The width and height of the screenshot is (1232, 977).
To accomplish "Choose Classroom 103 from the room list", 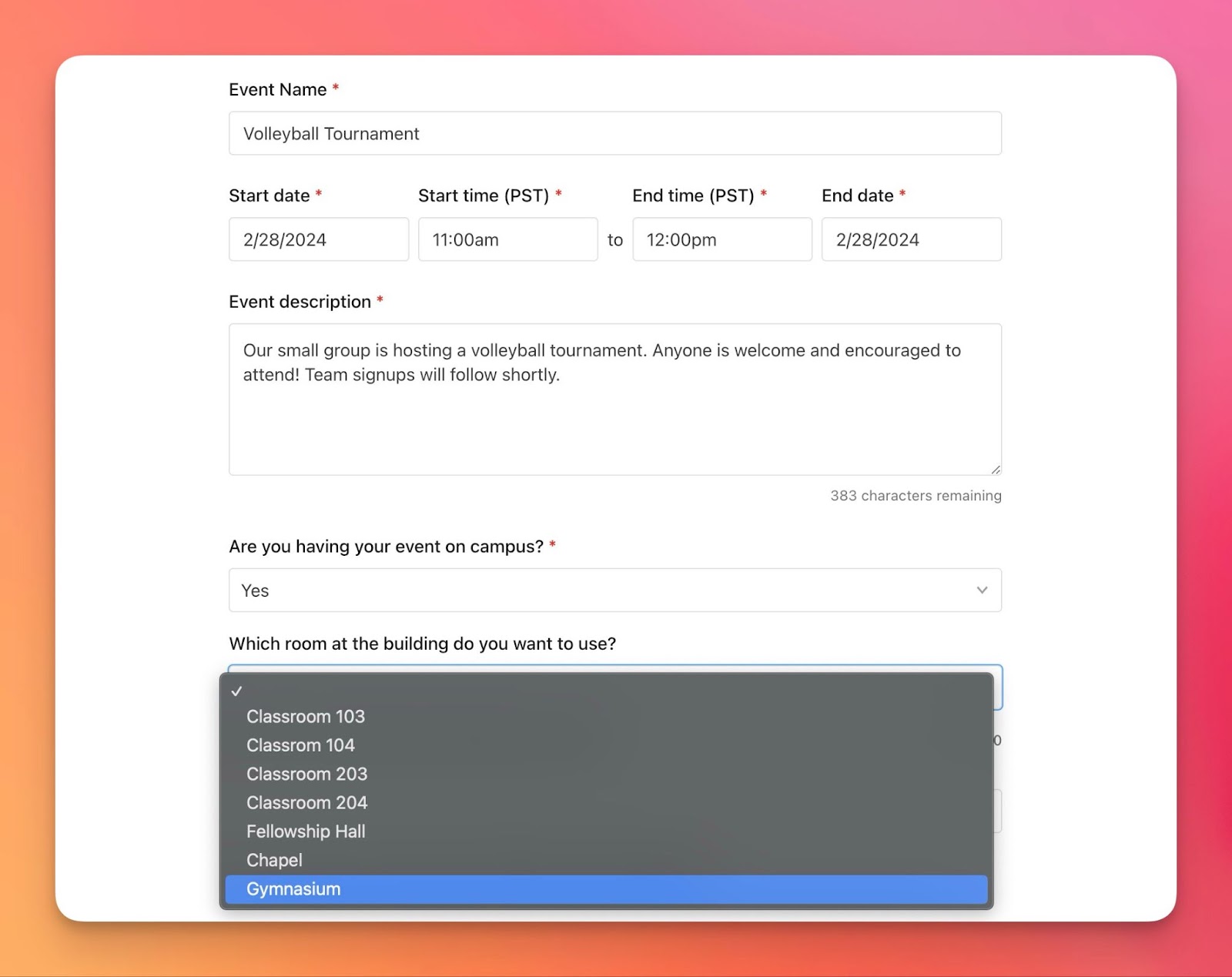I will click(306, 717).
